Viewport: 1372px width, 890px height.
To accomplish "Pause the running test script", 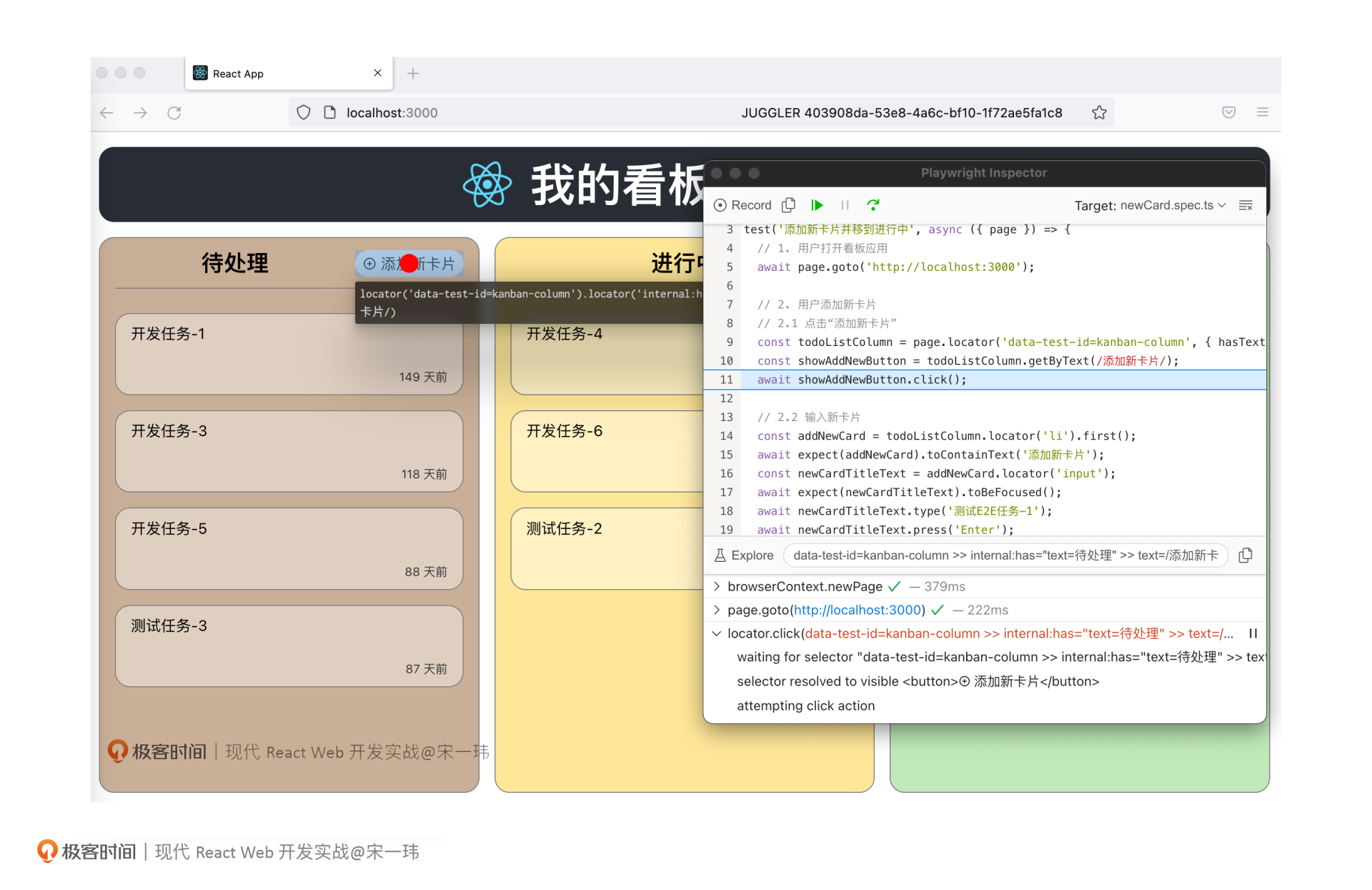I will pos(845,205).
